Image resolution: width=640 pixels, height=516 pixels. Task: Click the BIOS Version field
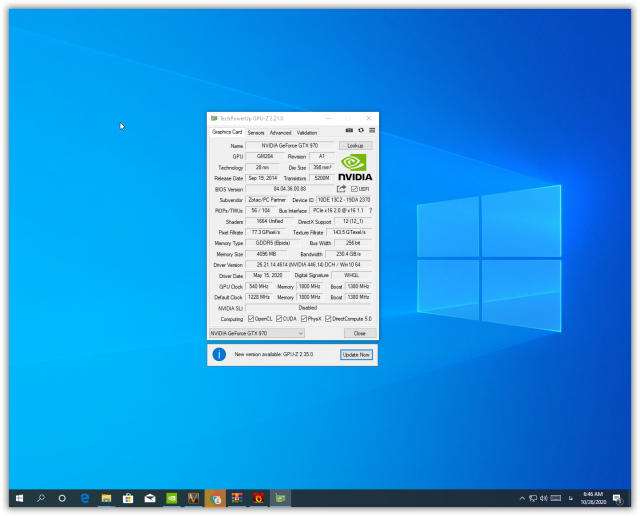click(x=288, y=188)
